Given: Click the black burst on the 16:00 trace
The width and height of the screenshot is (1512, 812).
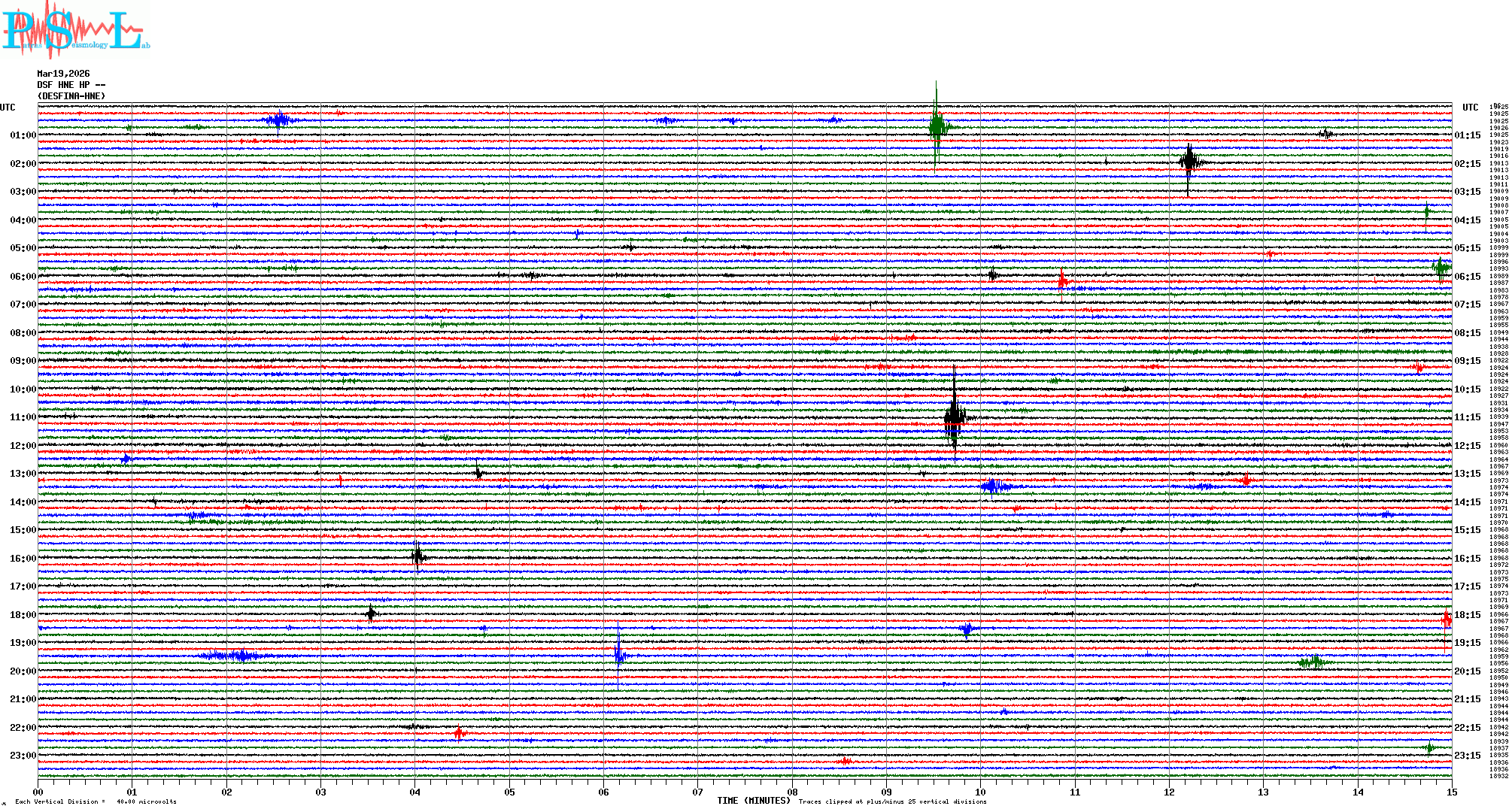Looking at the screenshot, I should pos(418,556).
